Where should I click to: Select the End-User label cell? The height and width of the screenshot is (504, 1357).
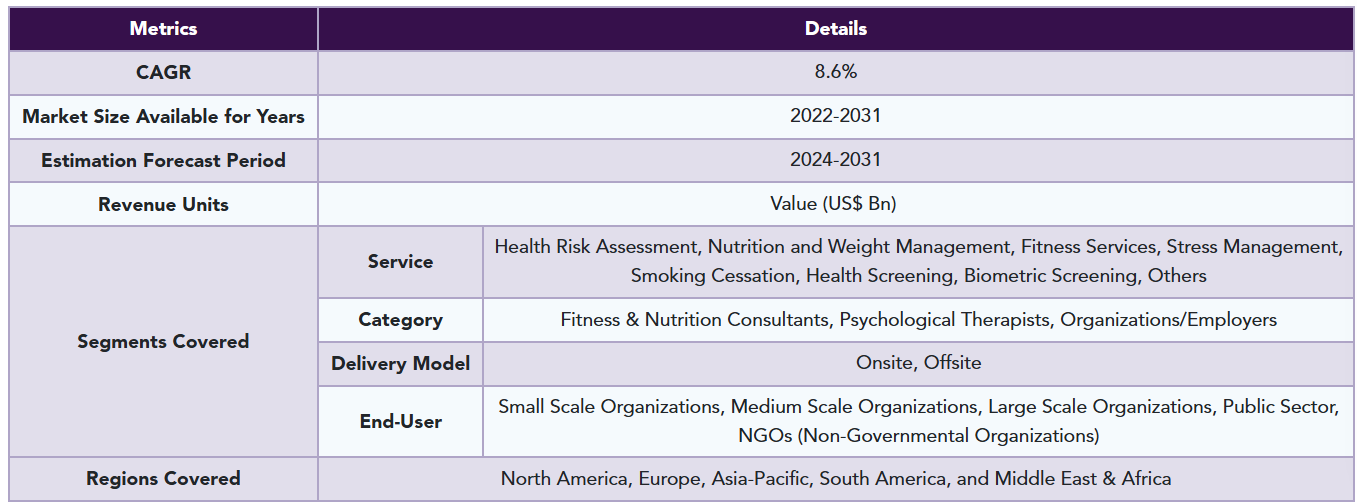click(x=400, y=422)
